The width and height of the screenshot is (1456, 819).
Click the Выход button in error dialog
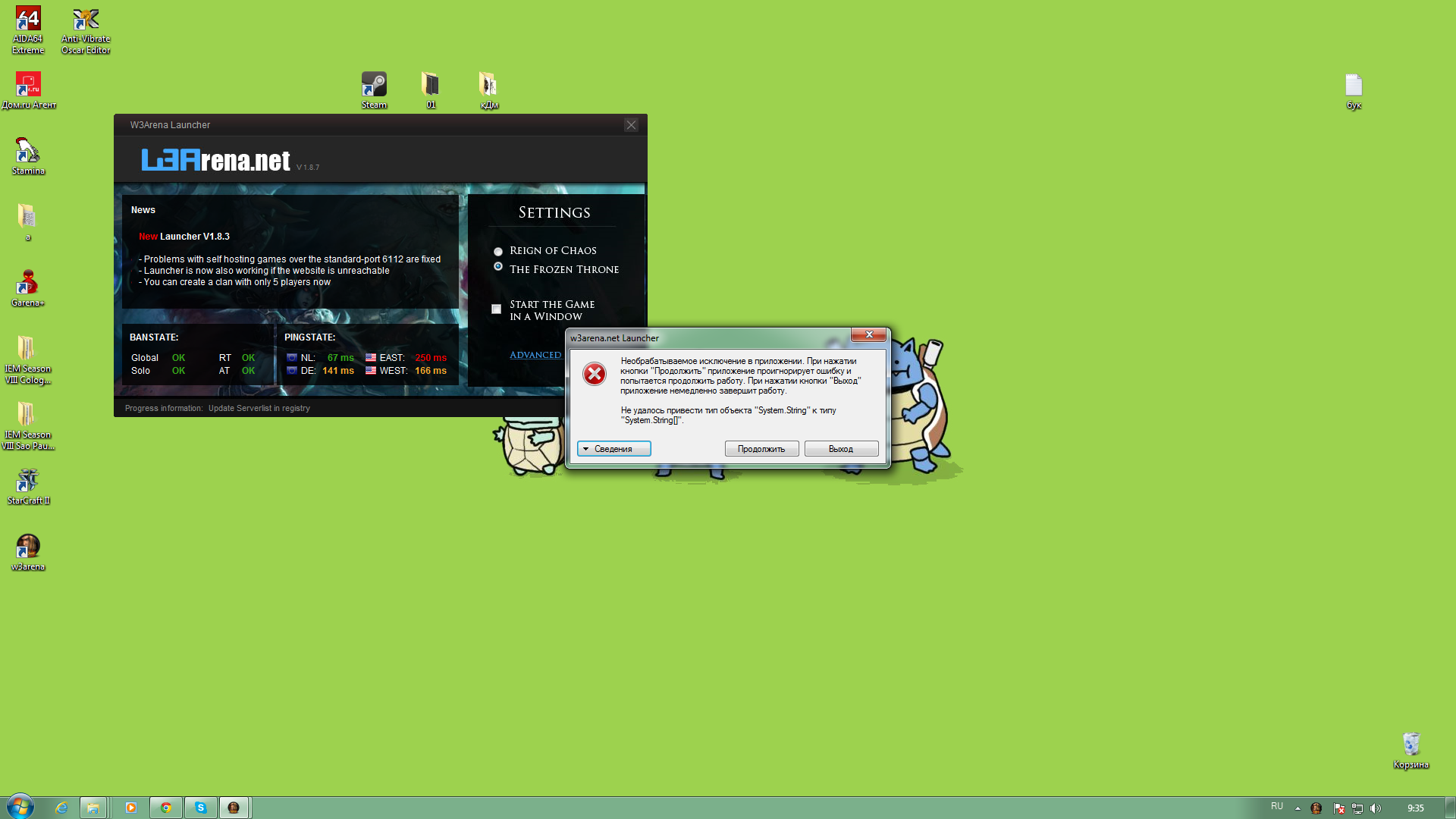(841, 449)
